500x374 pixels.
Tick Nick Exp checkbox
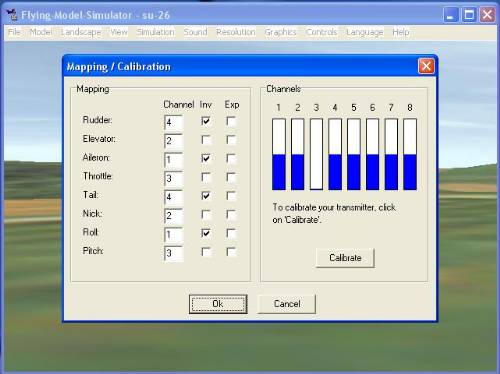(x=231, y=214)
